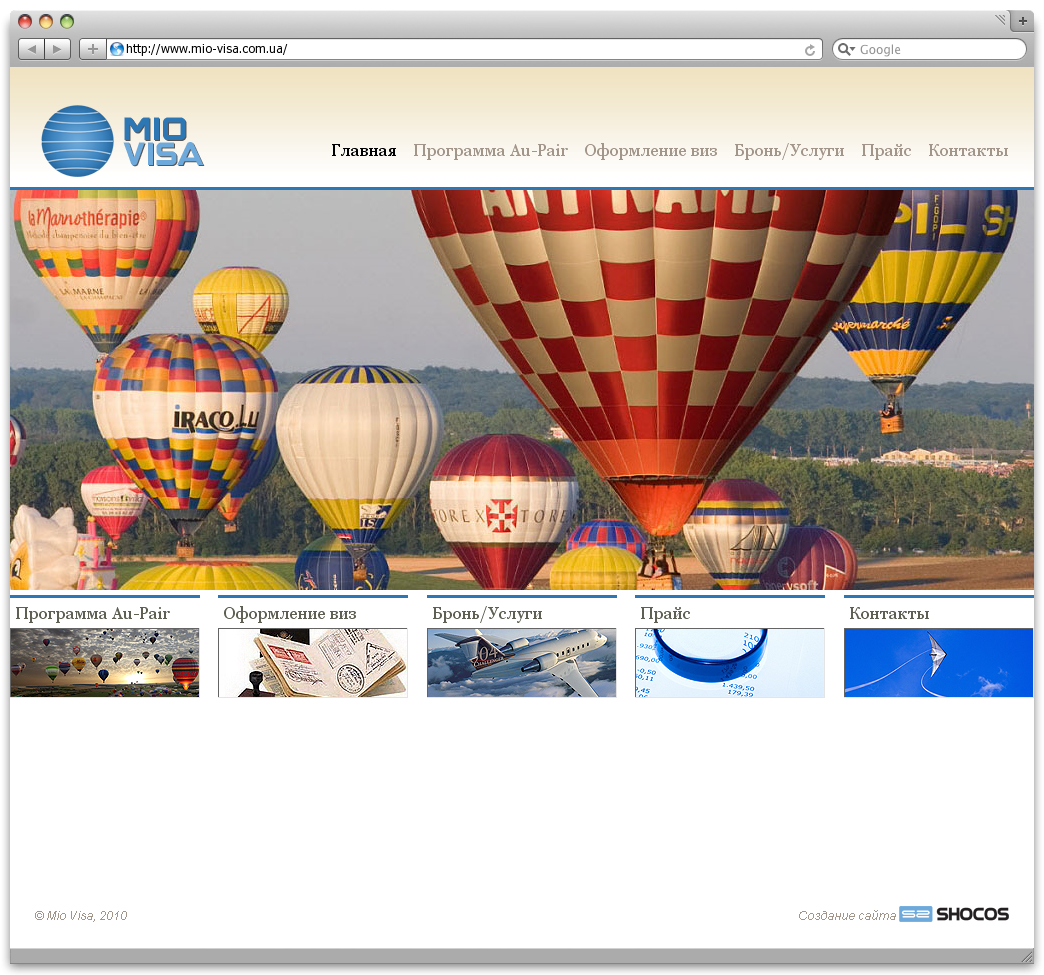Click the Оформление виз heading above passport thumbnail
This screenshot has width=1044, height=975.
click(x=290, y=613)
